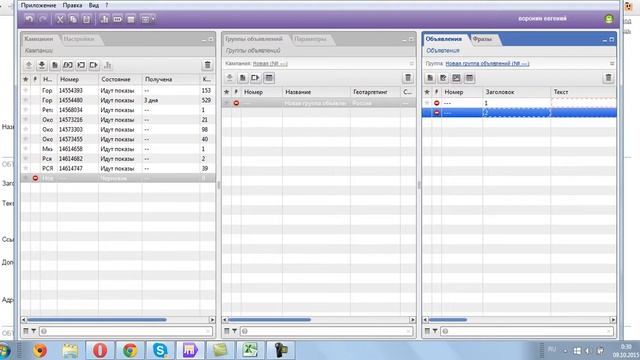Click user avatar icon near account name
The height and width of the screenshot is (360, 640).
(x=609, y=19)
